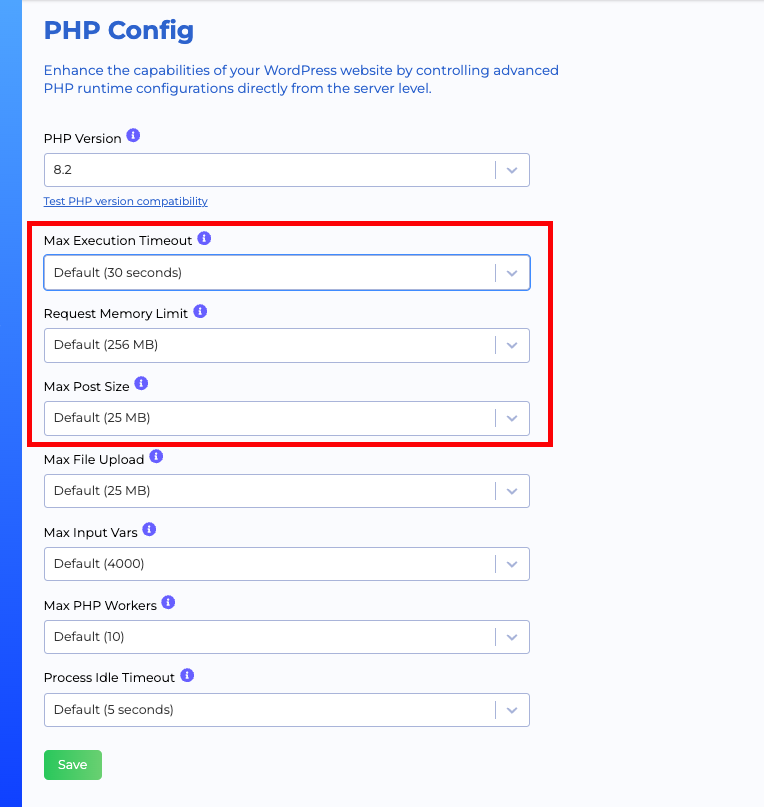Click the Test PHP version compatibility link

click(x=125, y=201)
